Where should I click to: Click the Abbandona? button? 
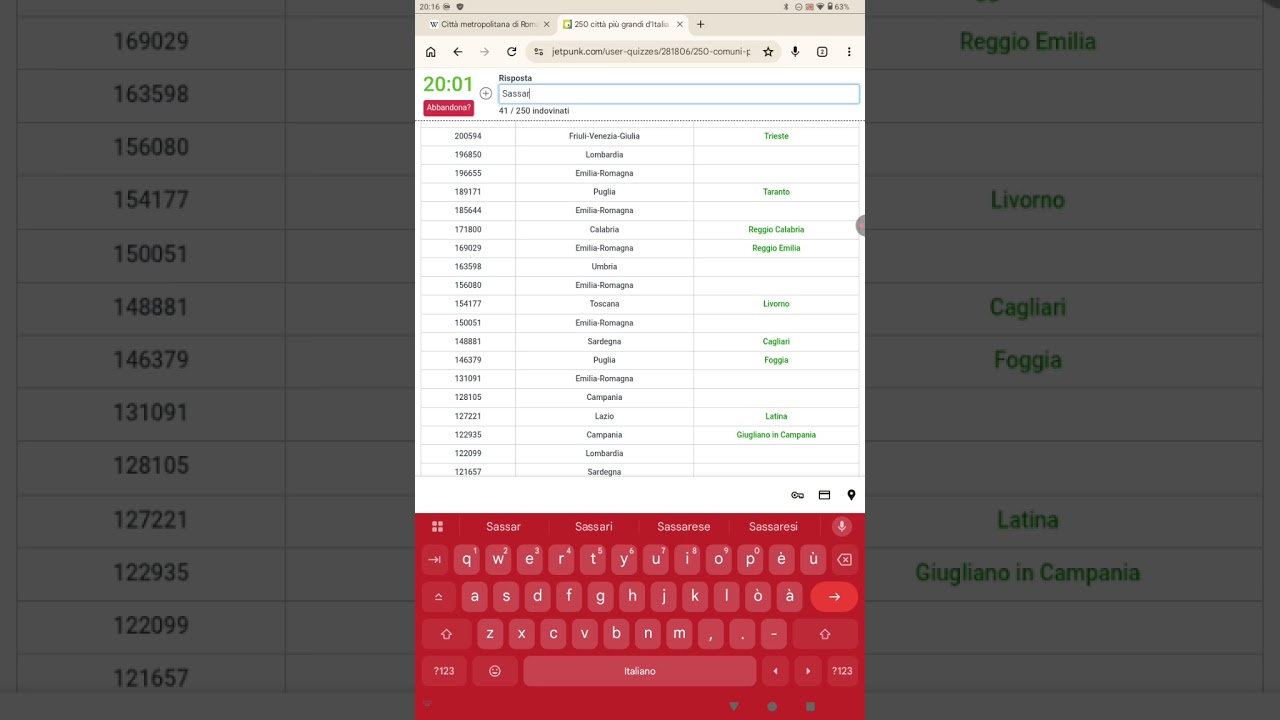click(x=448, y=108)
